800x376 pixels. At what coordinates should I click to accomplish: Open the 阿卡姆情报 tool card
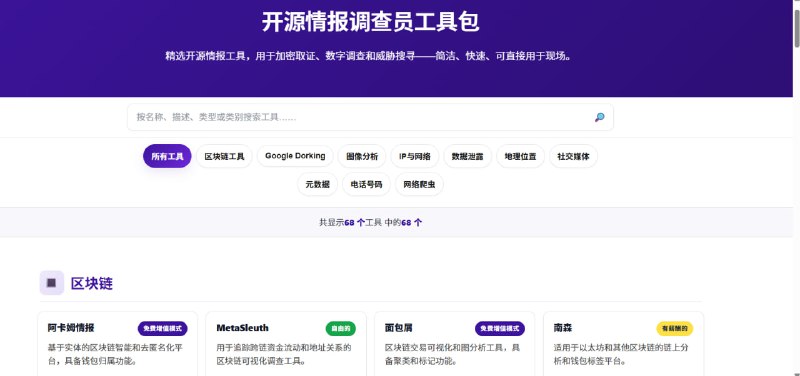[x=118, y=344]
